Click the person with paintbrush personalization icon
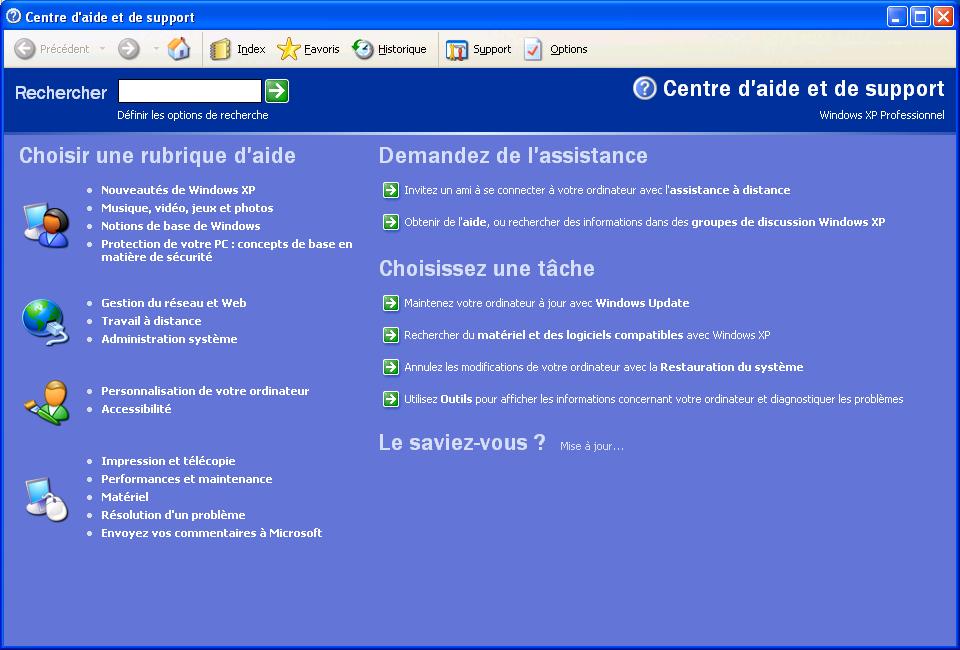 [x=47, y=402]
